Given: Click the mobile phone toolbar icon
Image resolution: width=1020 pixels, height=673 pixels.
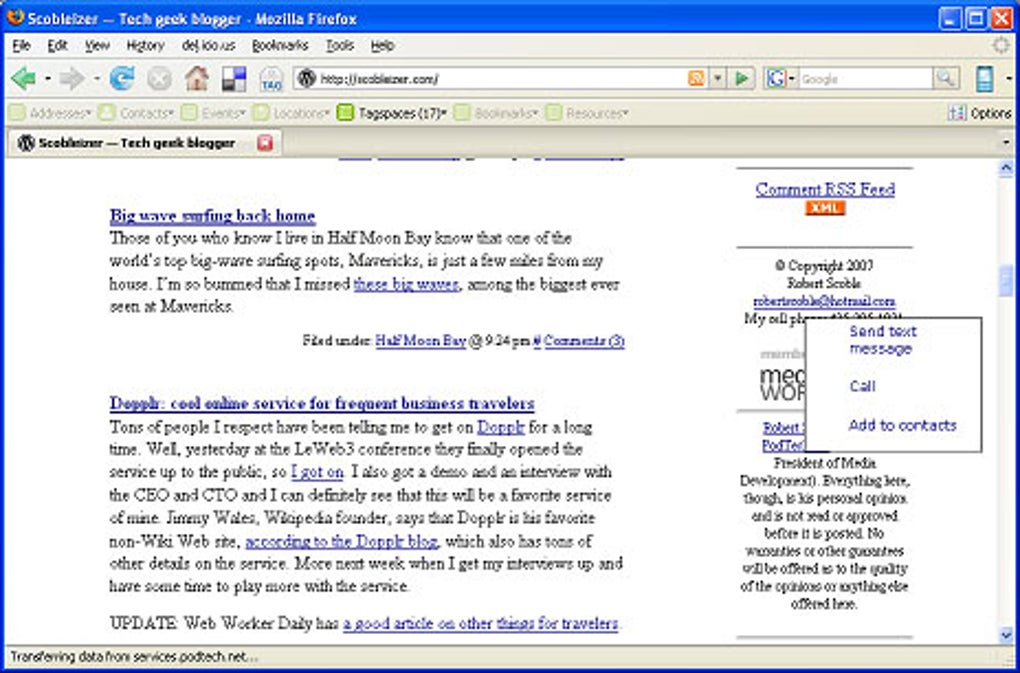Looking at the screenshot, I should pyautogui.click(x=984, y=79).
